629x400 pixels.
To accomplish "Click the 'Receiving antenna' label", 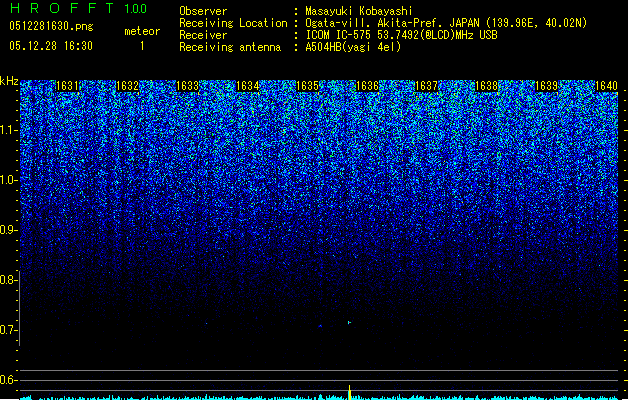I will pyautogui.click(x=230, y=47).
